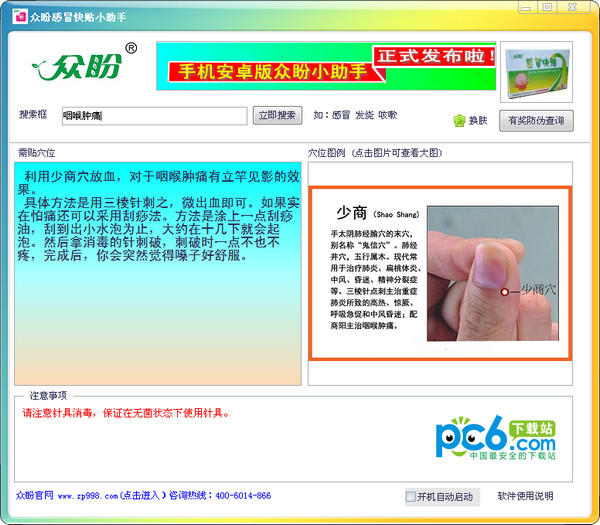
Task: Click the 搜索框 label
Action: [x=33, y=114]
